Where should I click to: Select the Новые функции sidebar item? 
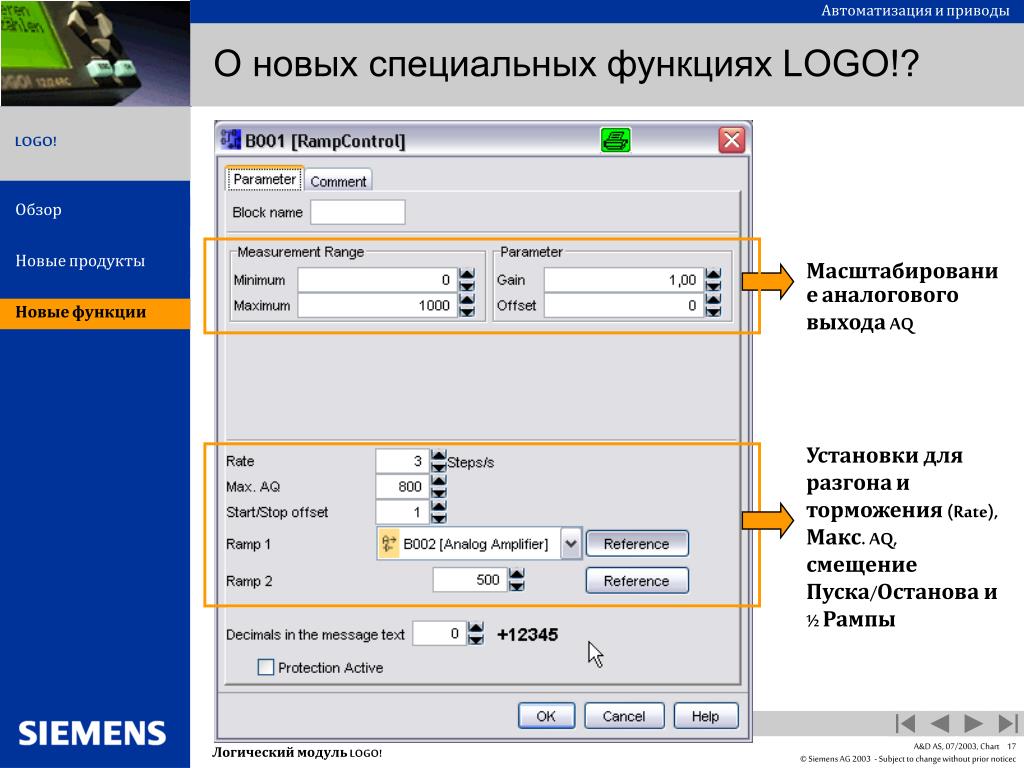[95, 313]
